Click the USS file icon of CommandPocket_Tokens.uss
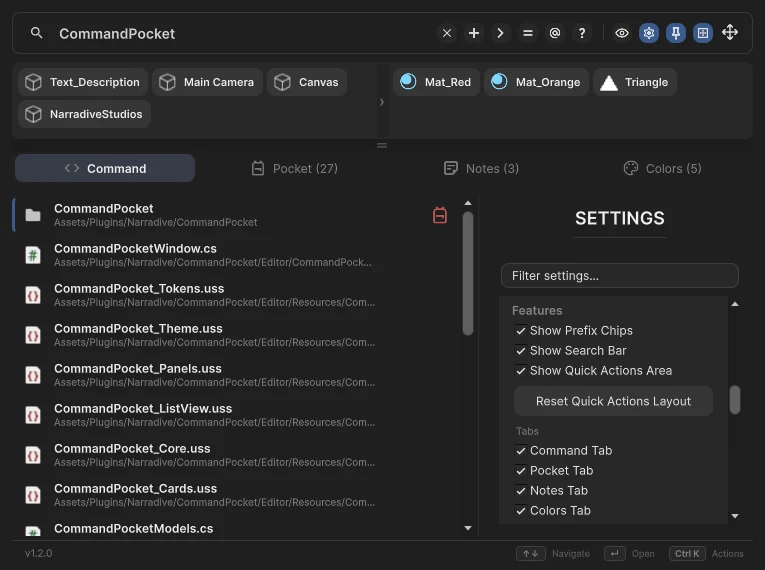The height and width of the screenshot is (570, 765). [x=33, y=295]
